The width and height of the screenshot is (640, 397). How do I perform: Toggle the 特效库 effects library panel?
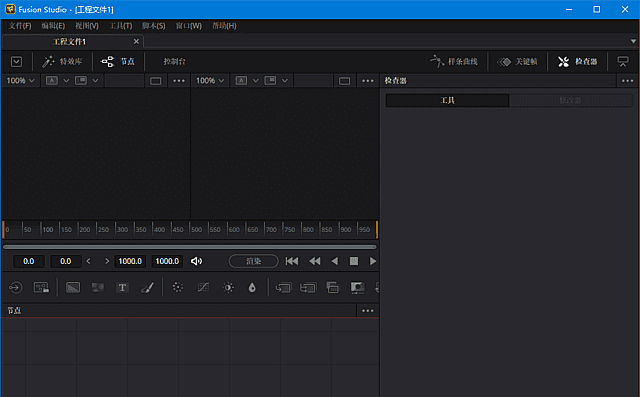[x=62, y=62]
